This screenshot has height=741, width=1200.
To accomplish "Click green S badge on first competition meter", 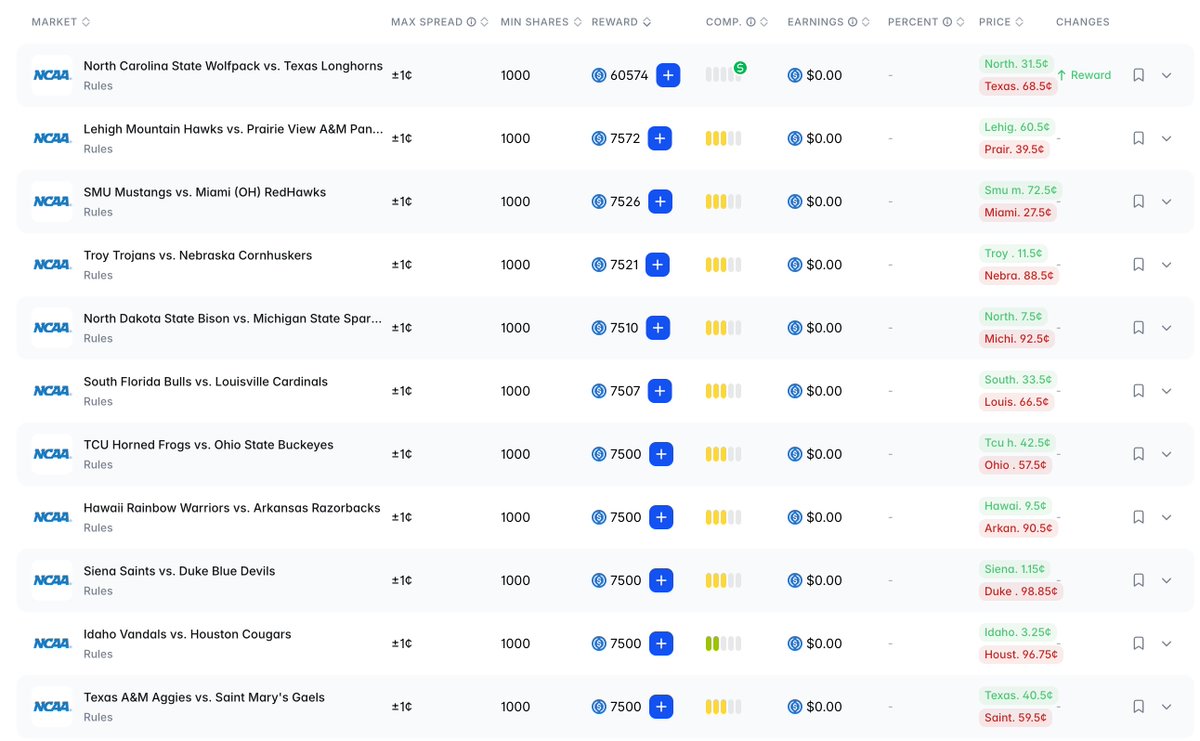I will (740, 67).
